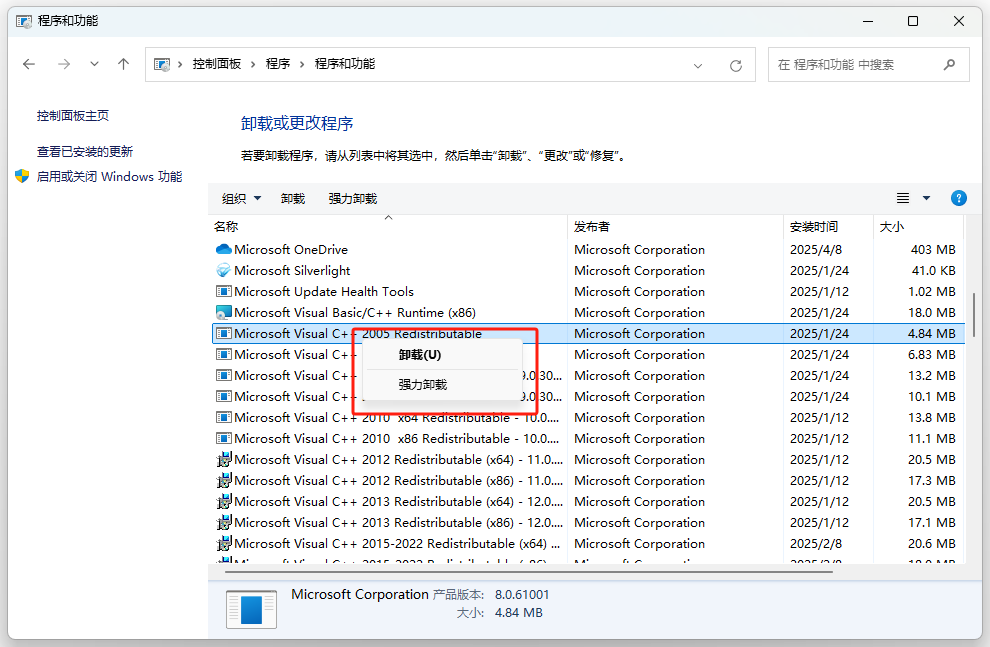This screenshot has height=647, width=990.
Task: Click the Microsoft OneDrive cloud icon
Action: (x=224, y=249)
